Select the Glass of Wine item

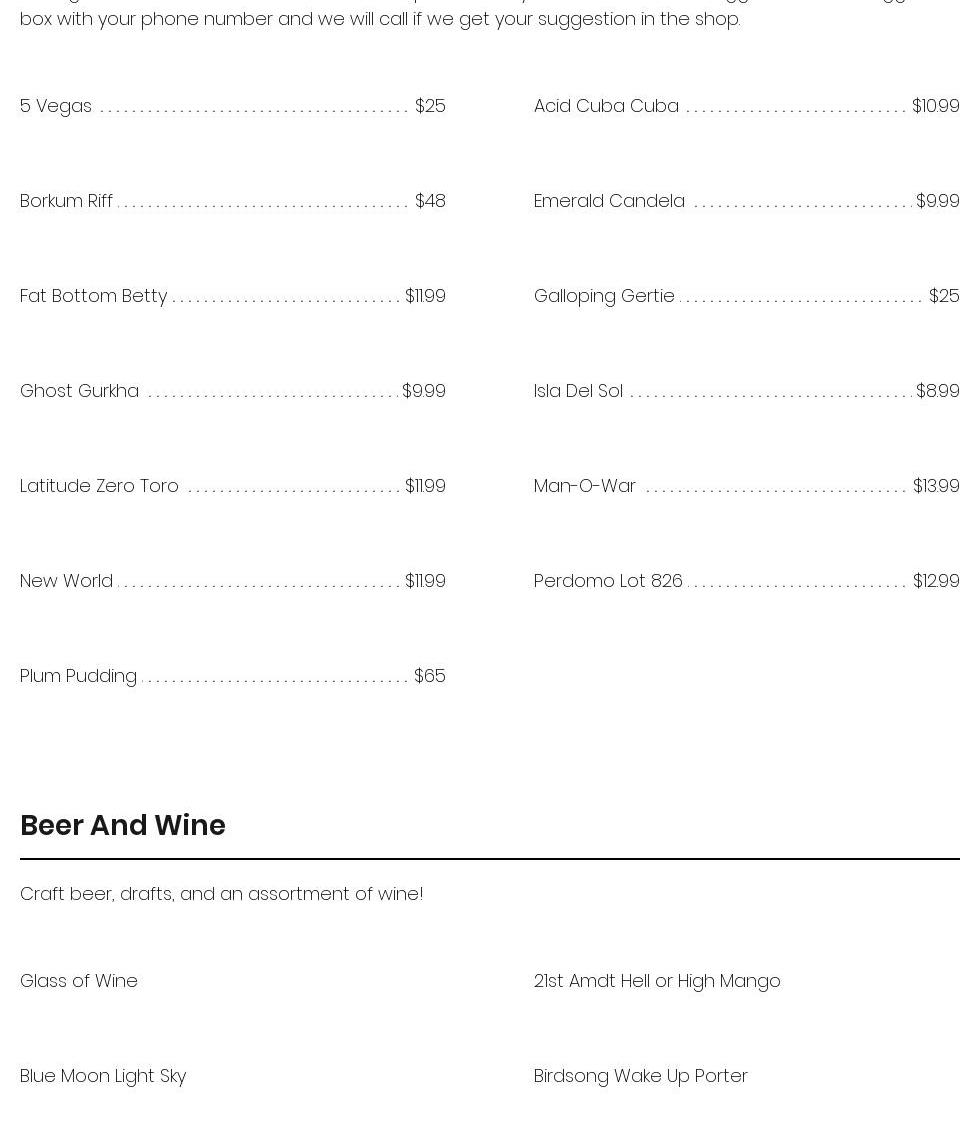[79, 981]
